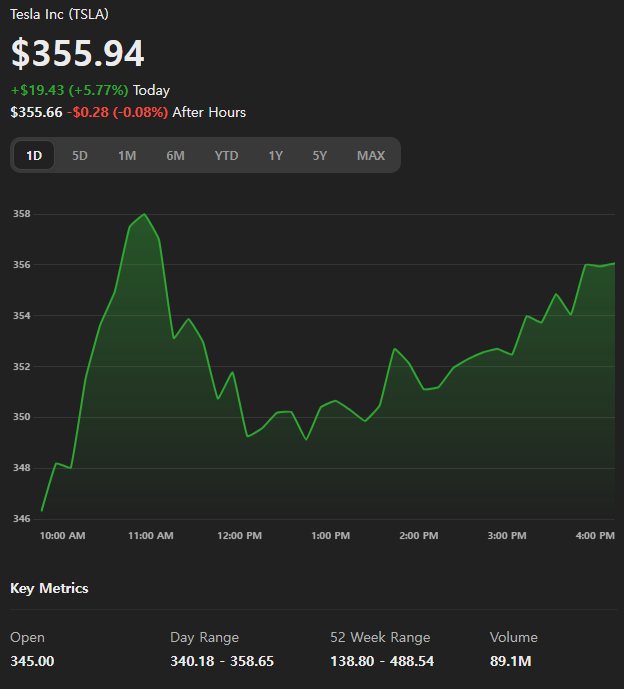This screenshot has height=689, width=624.
Task: Click the chart peak near 11:00 AM
Action: click(x=145, y=214)
